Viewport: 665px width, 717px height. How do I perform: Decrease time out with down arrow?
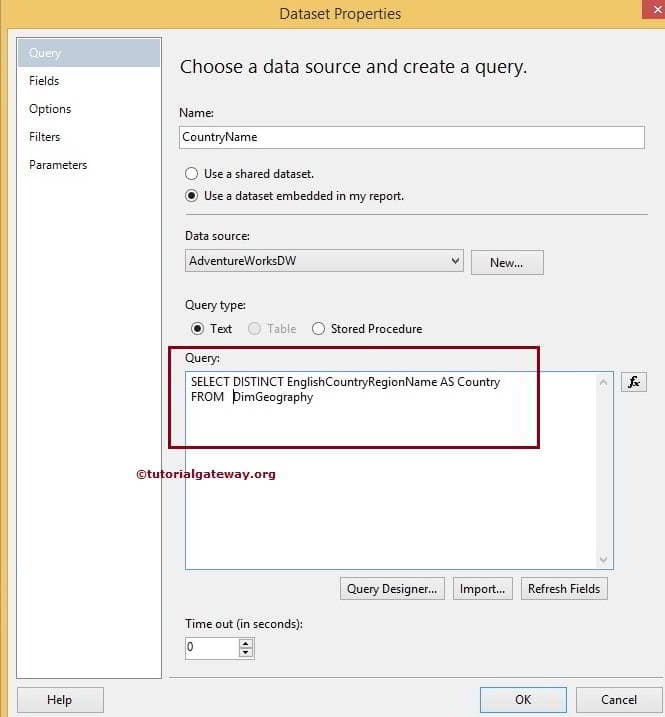point(246,653)
